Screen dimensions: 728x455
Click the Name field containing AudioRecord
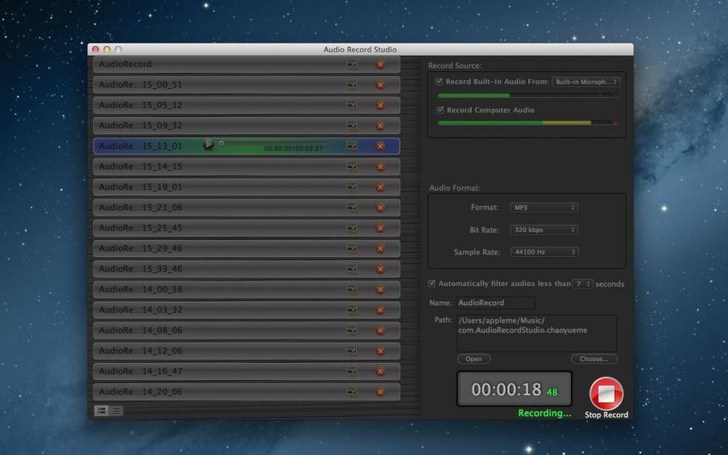click(494, 302)
